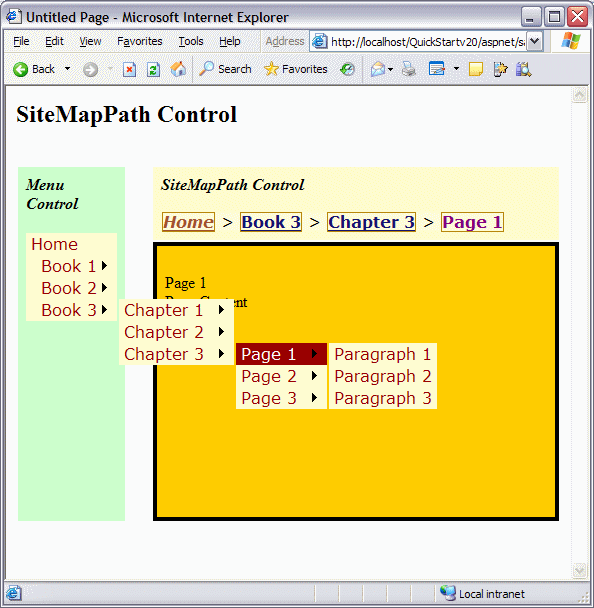Click the greyed Forward arrow icon
The width and height of the screenshot is (594, 608).
[x=90, y=70]
